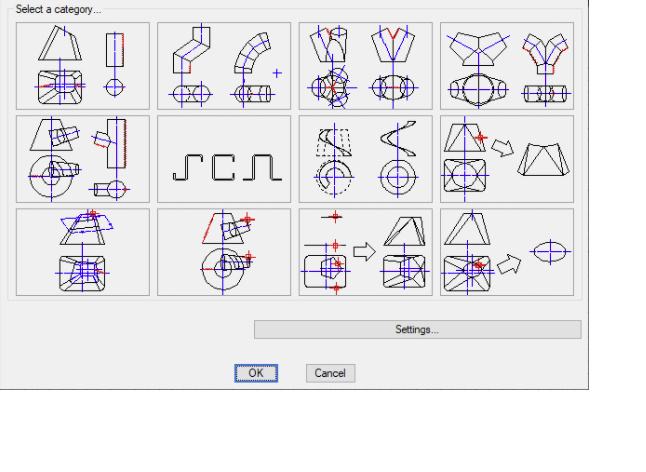Choose the transition-to-faceted-shape conversion category

pos(507,158)
